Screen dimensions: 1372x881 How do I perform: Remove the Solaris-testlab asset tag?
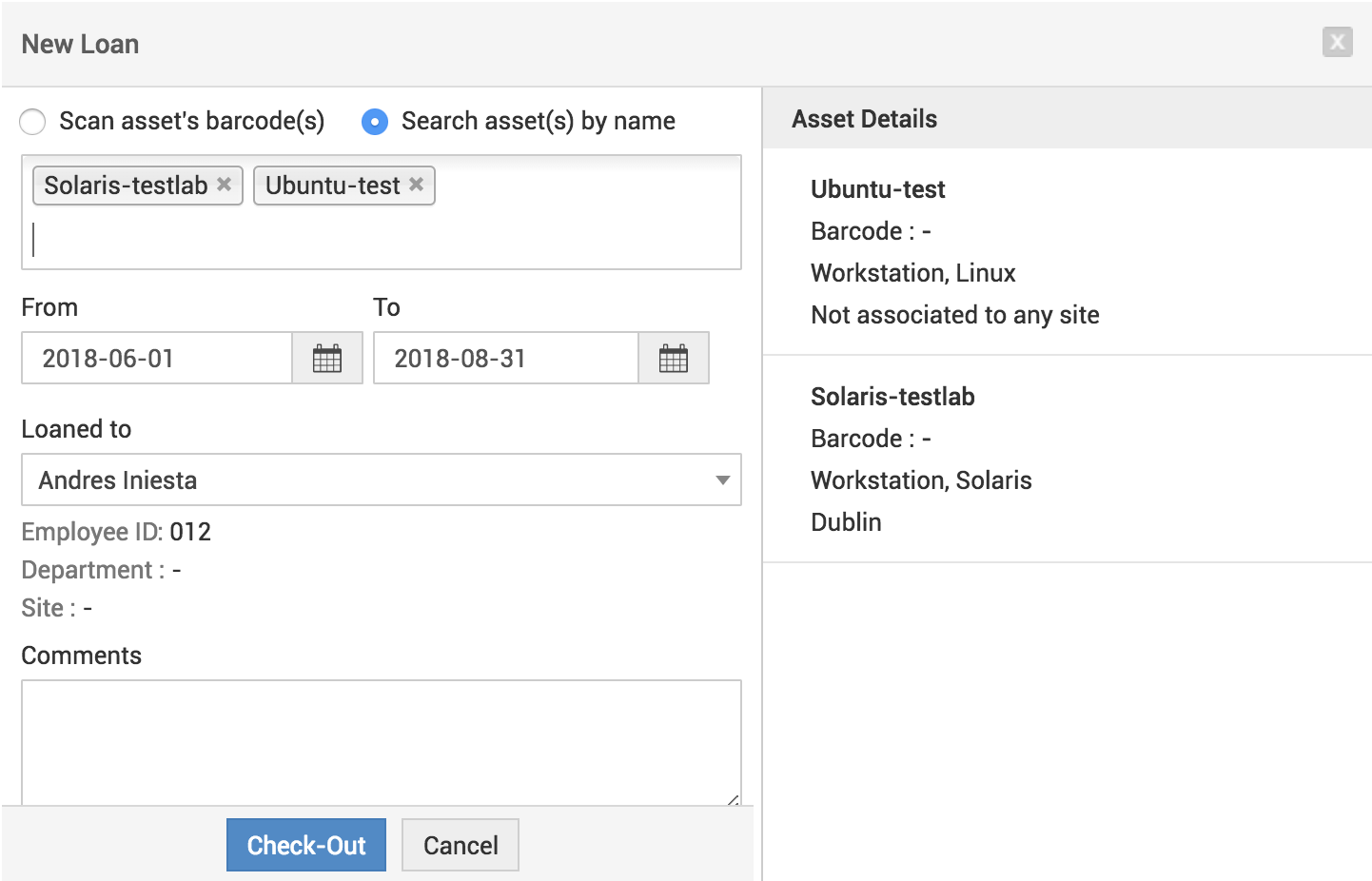225,185
